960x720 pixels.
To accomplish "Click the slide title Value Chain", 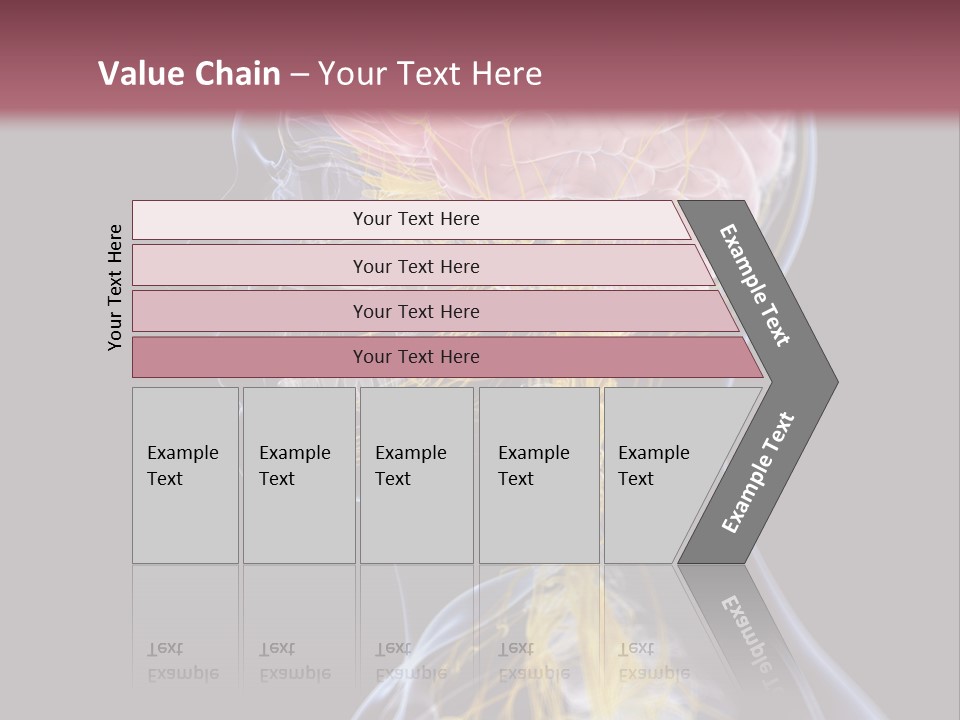I will [189, 74].
